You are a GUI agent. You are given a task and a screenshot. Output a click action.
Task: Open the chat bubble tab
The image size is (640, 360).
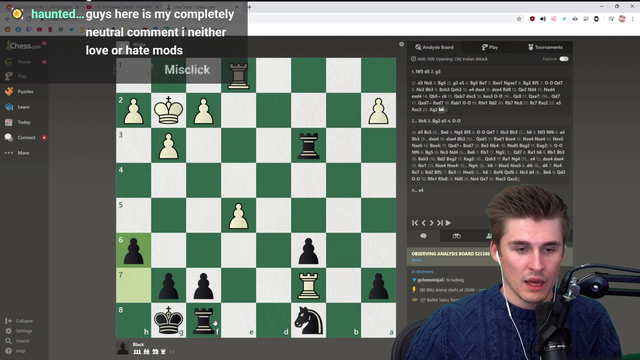423,236
